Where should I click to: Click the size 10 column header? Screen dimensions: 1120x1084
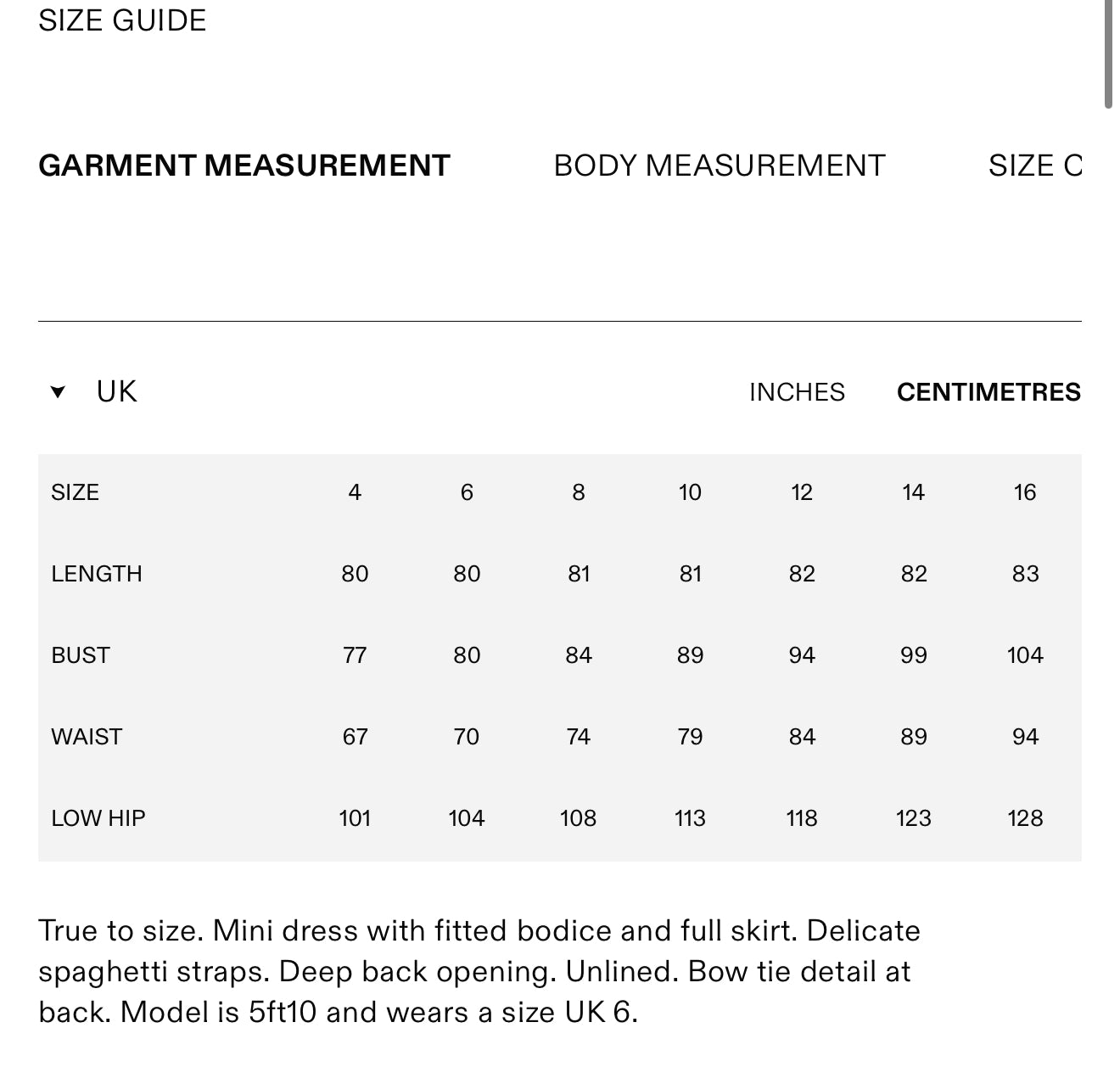[690, 492]
